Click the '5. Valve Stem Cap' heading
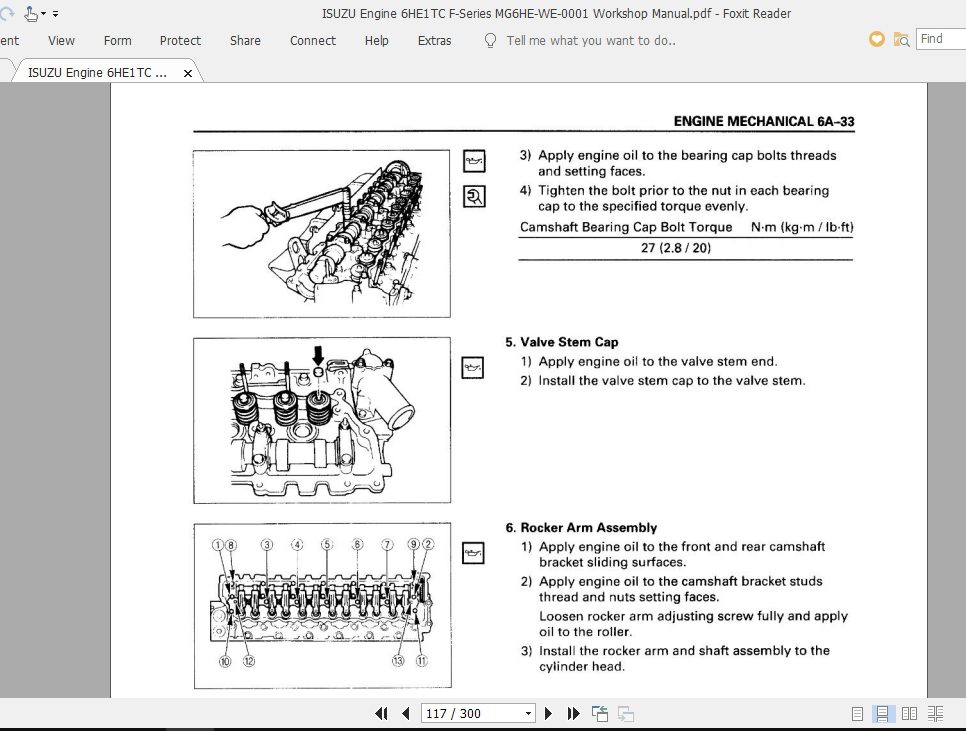The height and width of the screenshot is (731, 966). click(x=561, y=342)
